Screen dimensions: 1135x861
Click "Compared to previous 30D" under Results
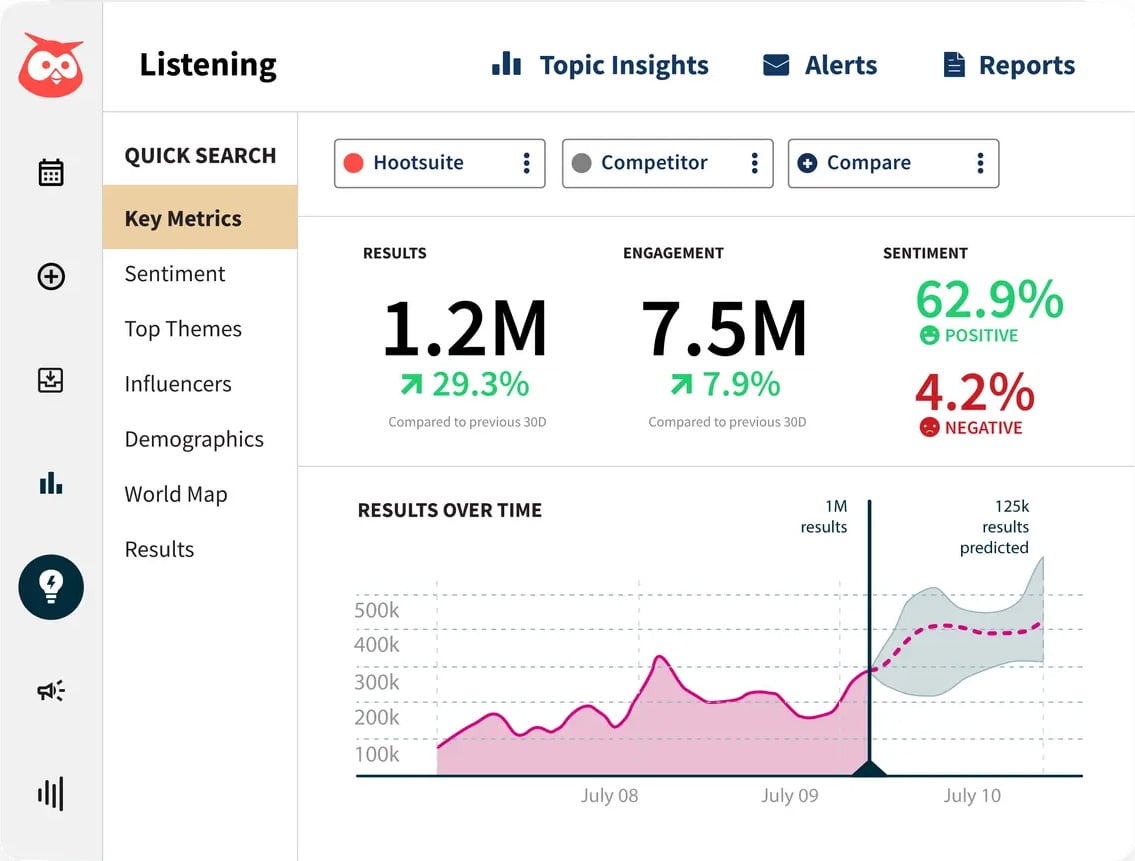[468, 422]
